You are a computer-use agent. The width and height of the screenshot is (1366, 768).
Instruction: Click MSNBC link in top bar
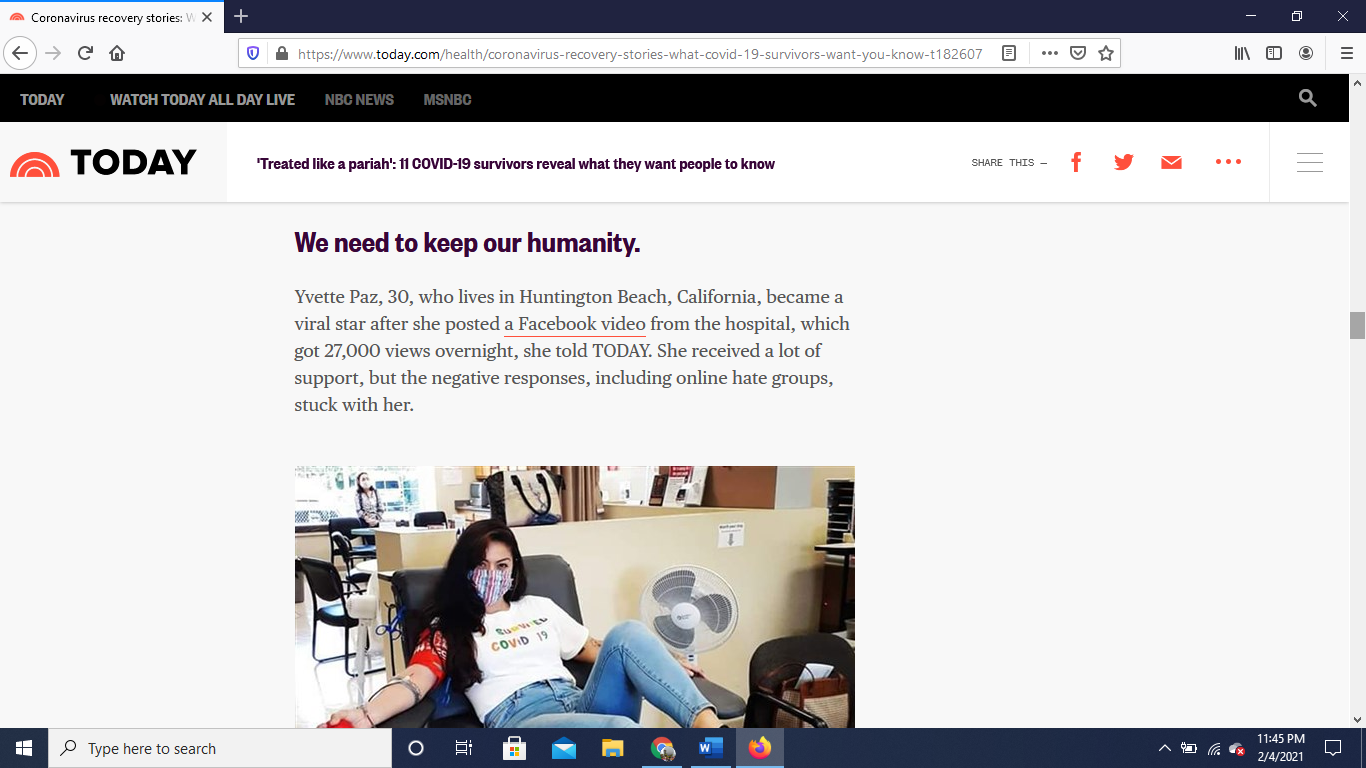[x=447, y=100]
